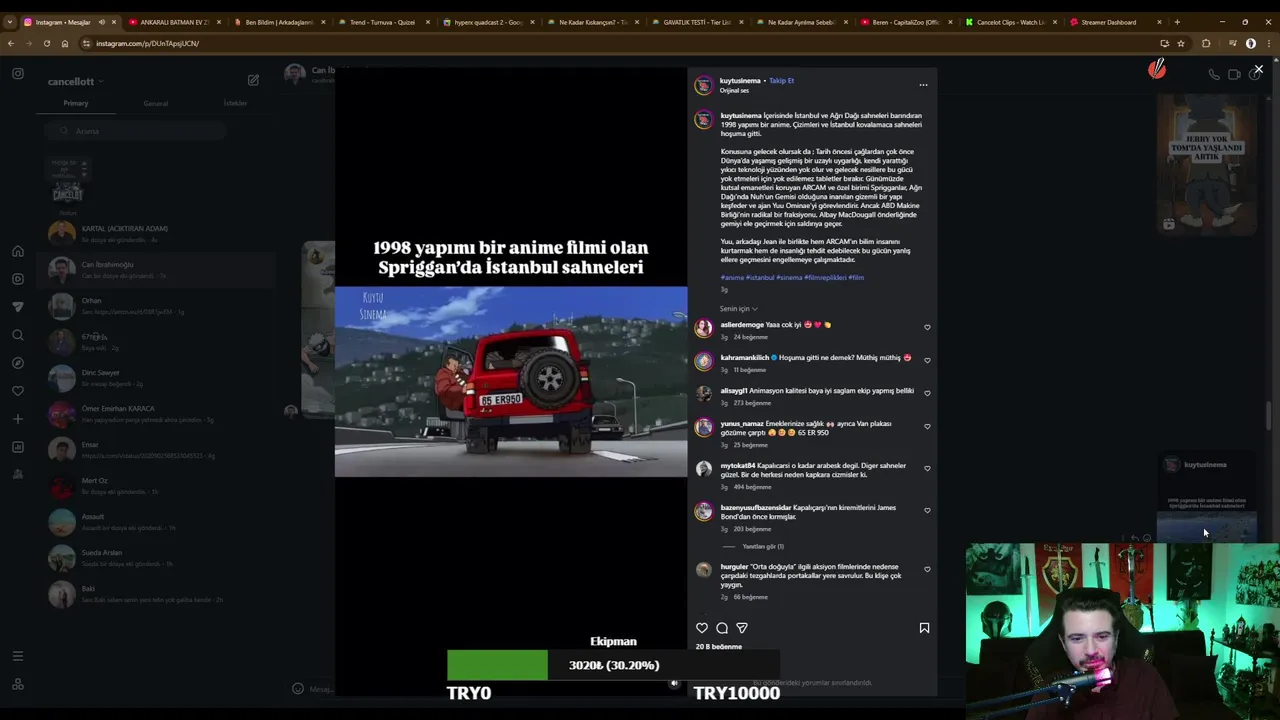Screen dimensions: 1280x720
Task: Like yunus_namaz's comment
Action: (927, 426)
